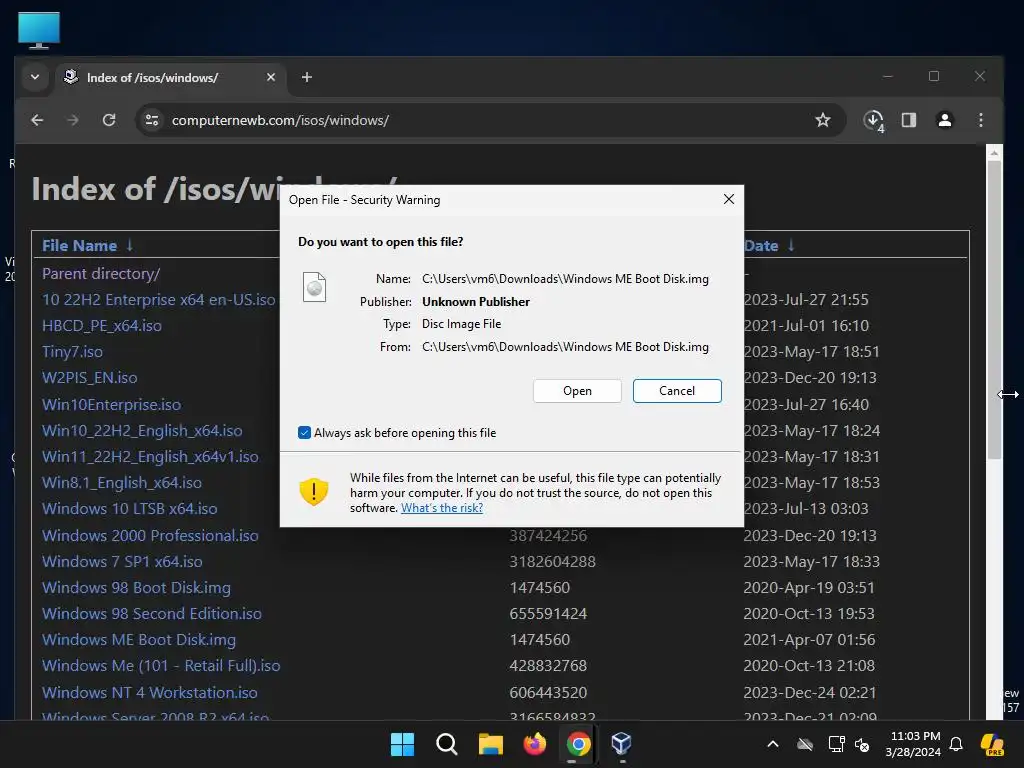Click Open in the Security Warning dialog

tap(577, 391)
